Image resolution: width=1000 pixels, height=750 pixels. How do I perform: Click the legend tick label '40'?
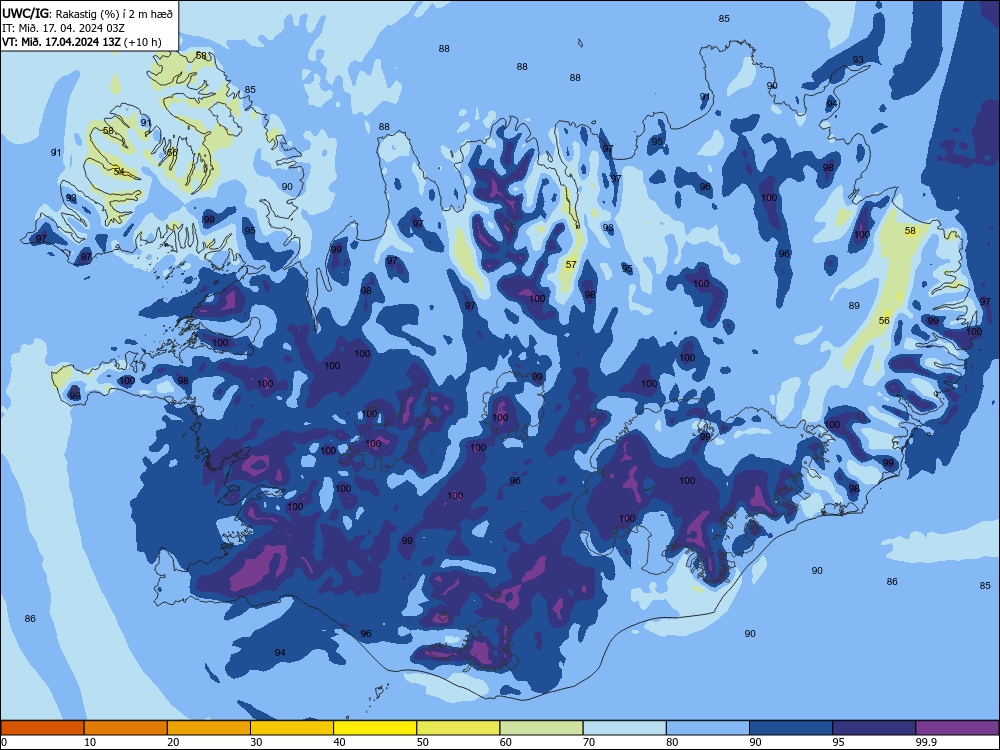339,742
